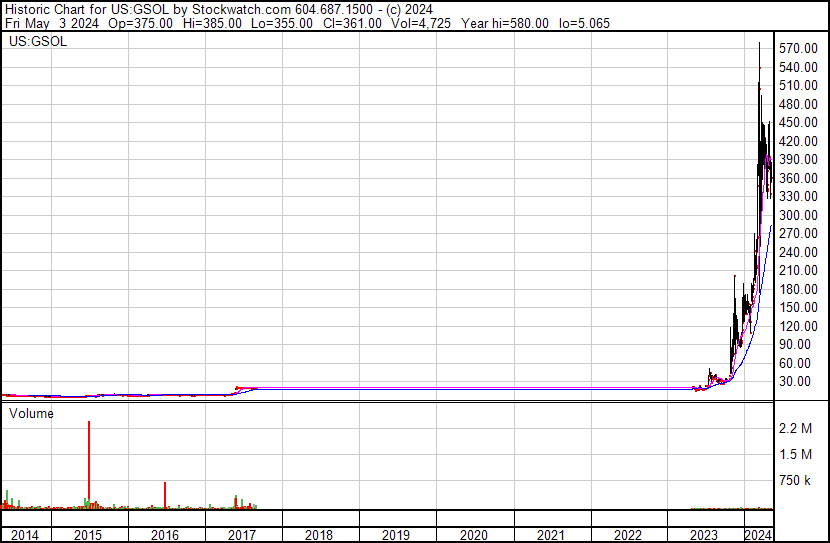The width and height of the screenshot is (830, 543).
Task: Click the Vol=4,725 volume value
Action: coord(421,23)
